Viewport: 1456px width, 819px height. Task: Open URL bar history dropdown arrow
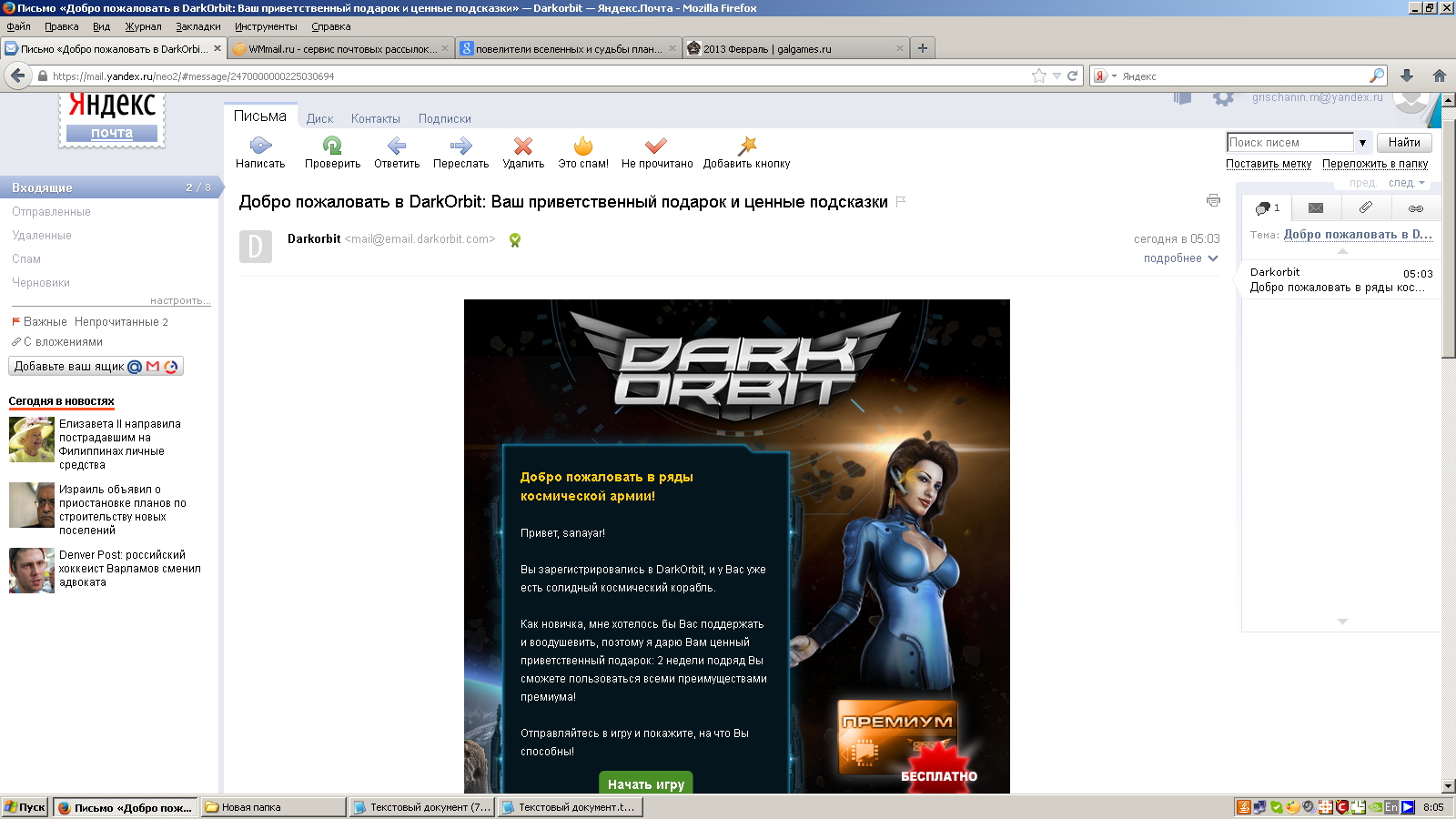[x=1057, y=76]
